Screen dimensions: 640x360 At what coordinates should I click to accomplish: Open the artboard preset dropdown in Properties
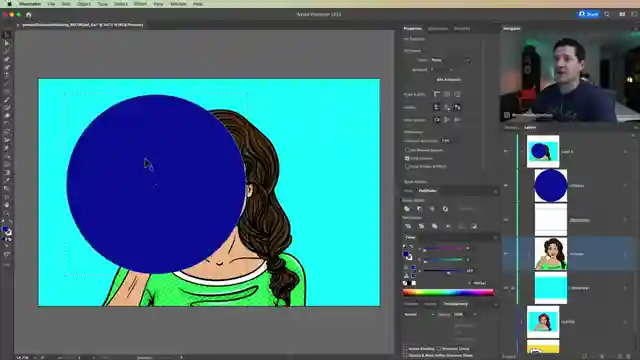tap(451, 60)
